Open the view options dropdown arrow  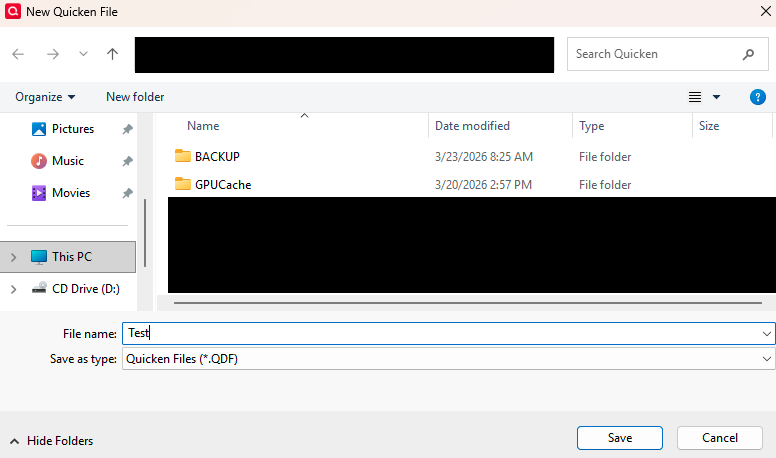716,97
